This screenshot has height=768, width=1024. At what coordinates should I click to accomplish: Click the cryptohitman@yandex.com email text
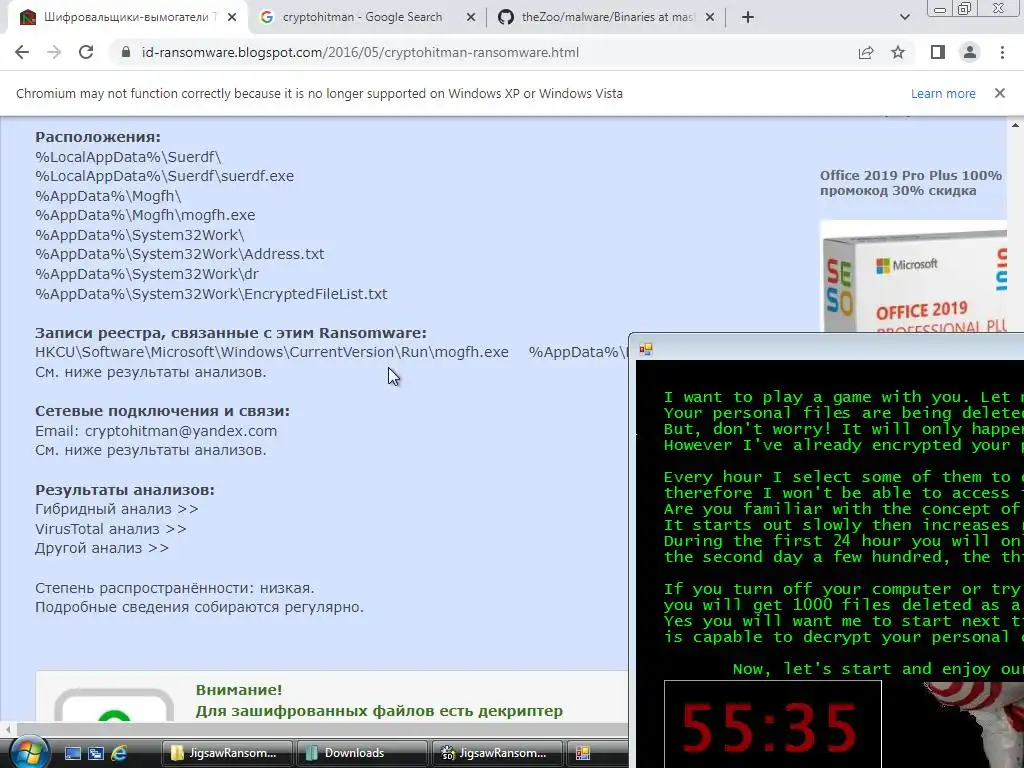click(x=181, y=431)
